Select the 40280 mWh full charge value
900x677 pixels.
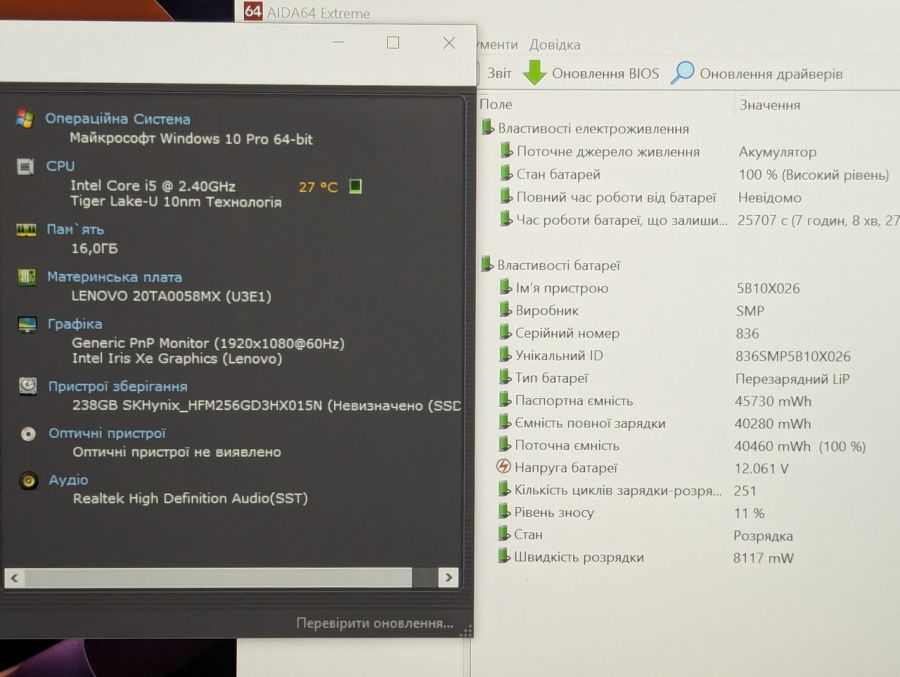coord(773,423)
